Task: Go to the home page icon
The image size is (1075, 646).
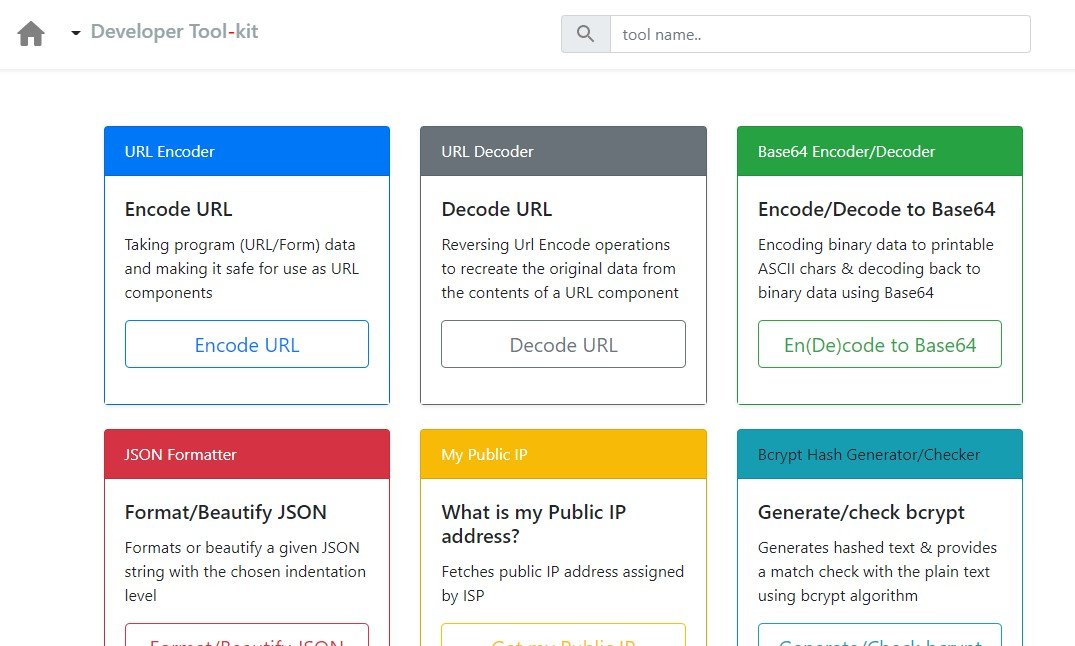Action: [31, 33]
